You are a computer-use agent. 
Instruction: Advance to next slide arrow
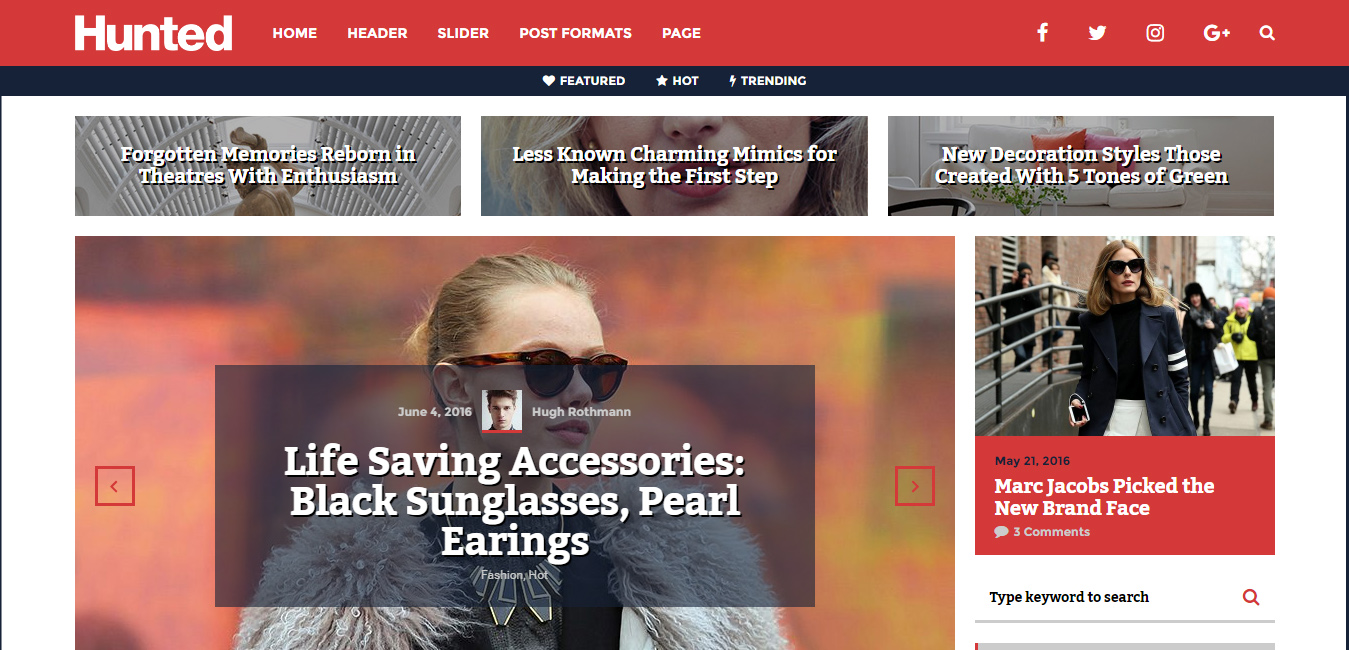click(915, 486)
